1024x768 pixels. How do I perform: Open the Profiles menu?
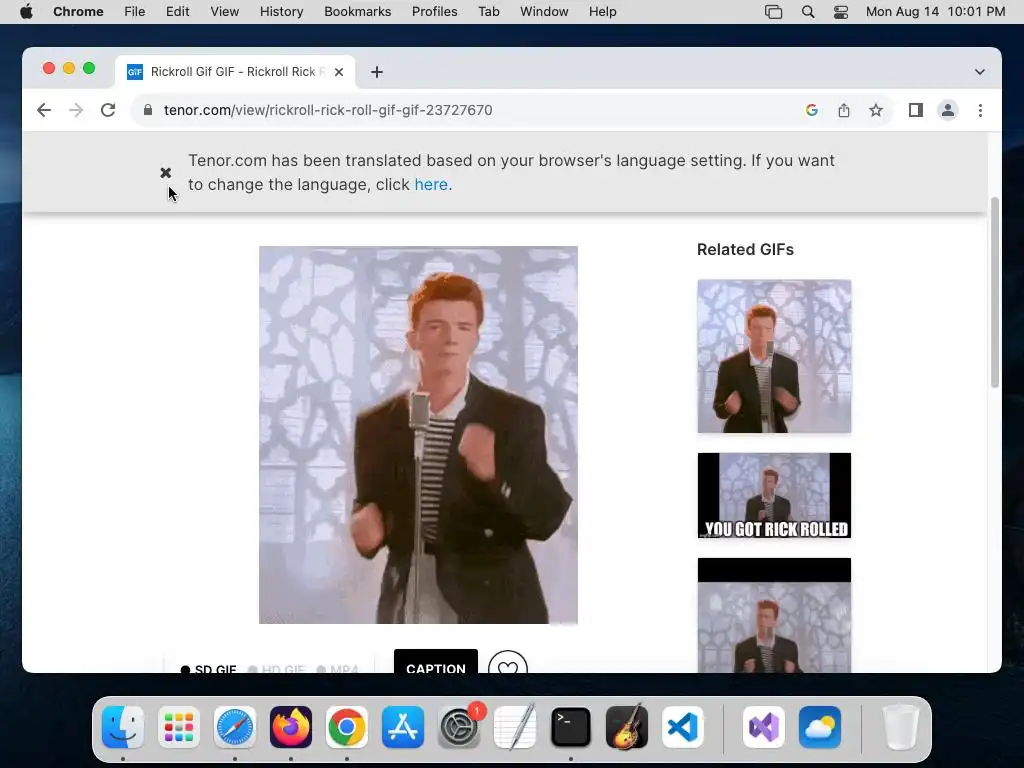pyautogui.click(x=434, y=12)
